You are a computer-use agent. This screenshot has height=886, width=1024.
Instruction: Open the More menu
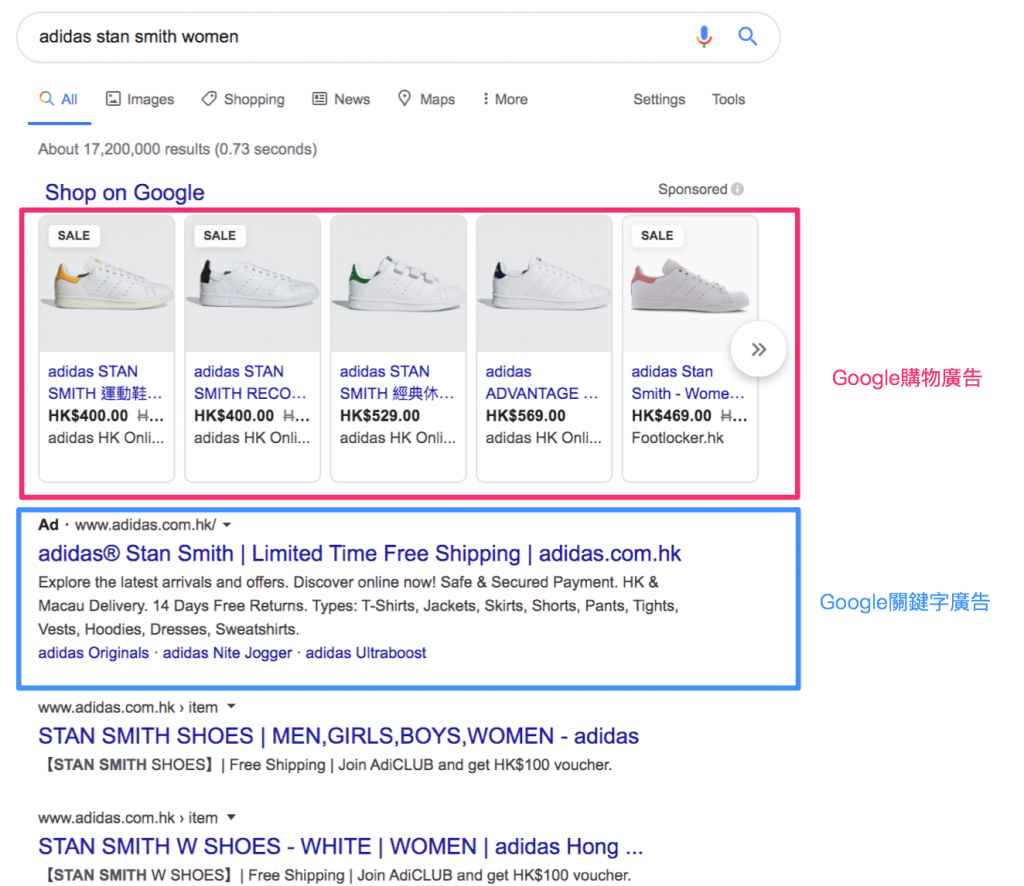505,99
